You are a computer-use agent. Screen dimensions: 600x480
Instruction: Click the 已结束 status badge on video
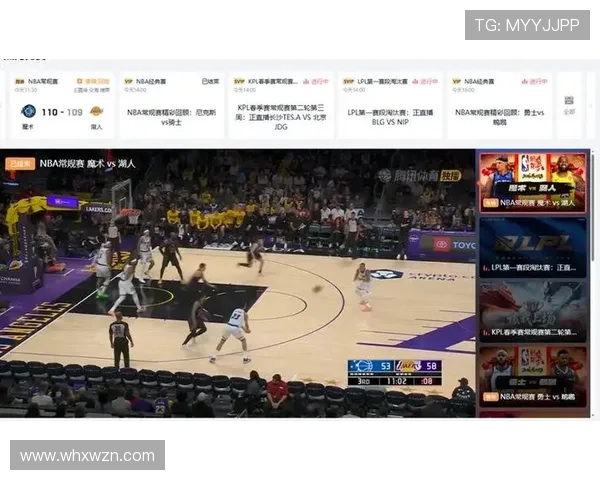pyautogui.click(x=20, y=163)
